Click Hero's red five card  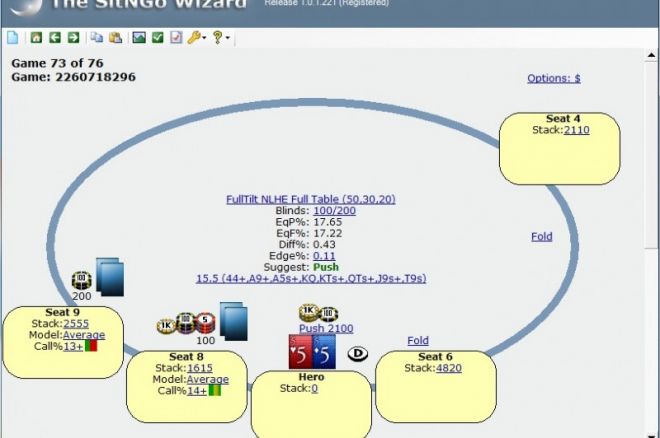[x=300, y=352]
